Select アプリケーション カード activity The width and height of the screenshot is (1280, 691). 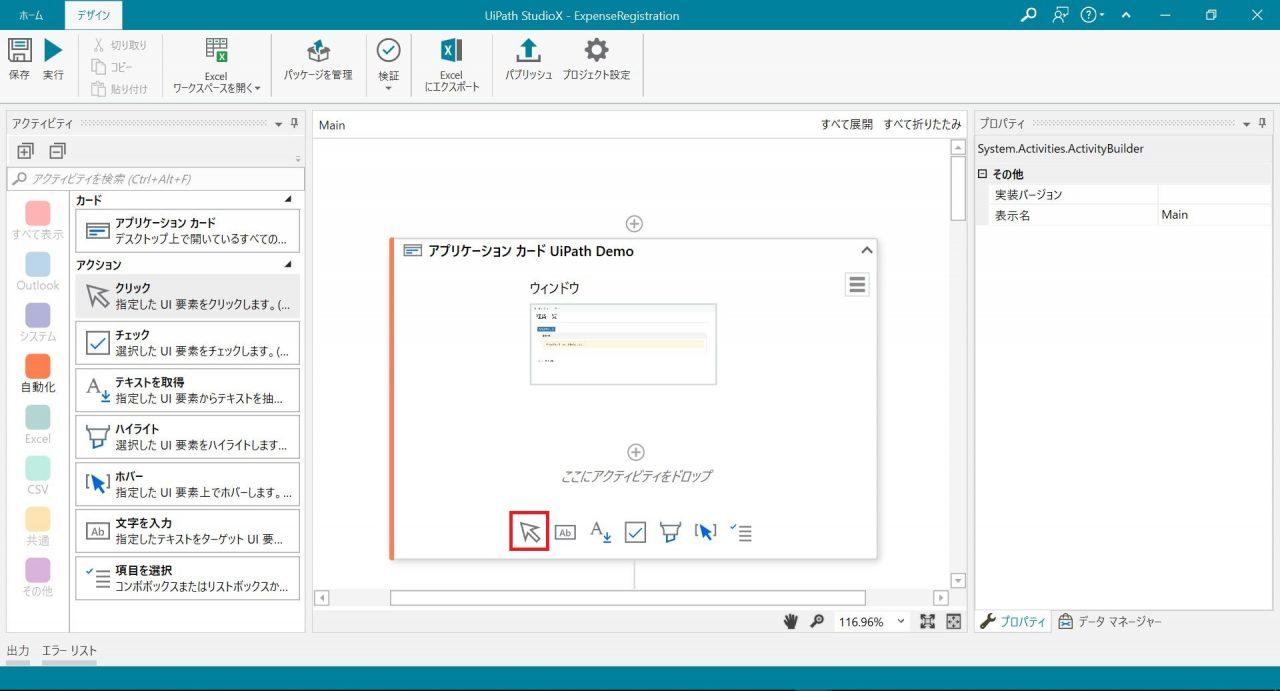pyautogui.click(x=187, y=231)
